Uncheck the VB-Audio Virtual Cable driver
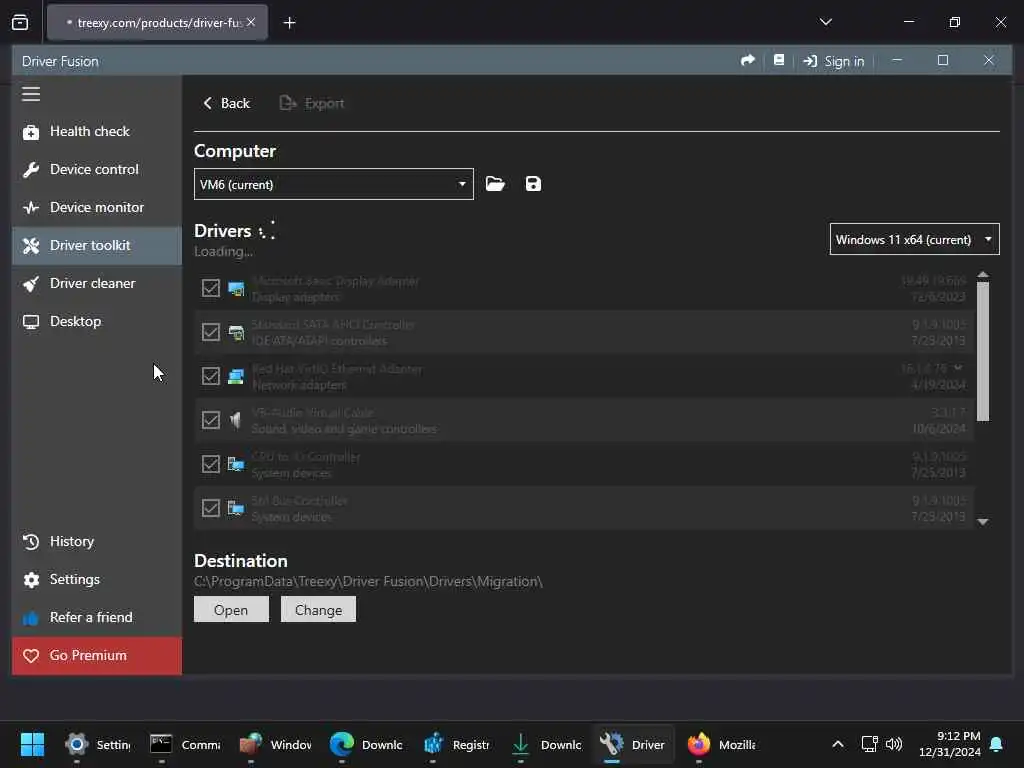Screen dimensions: 1024x768 (210, 420)
